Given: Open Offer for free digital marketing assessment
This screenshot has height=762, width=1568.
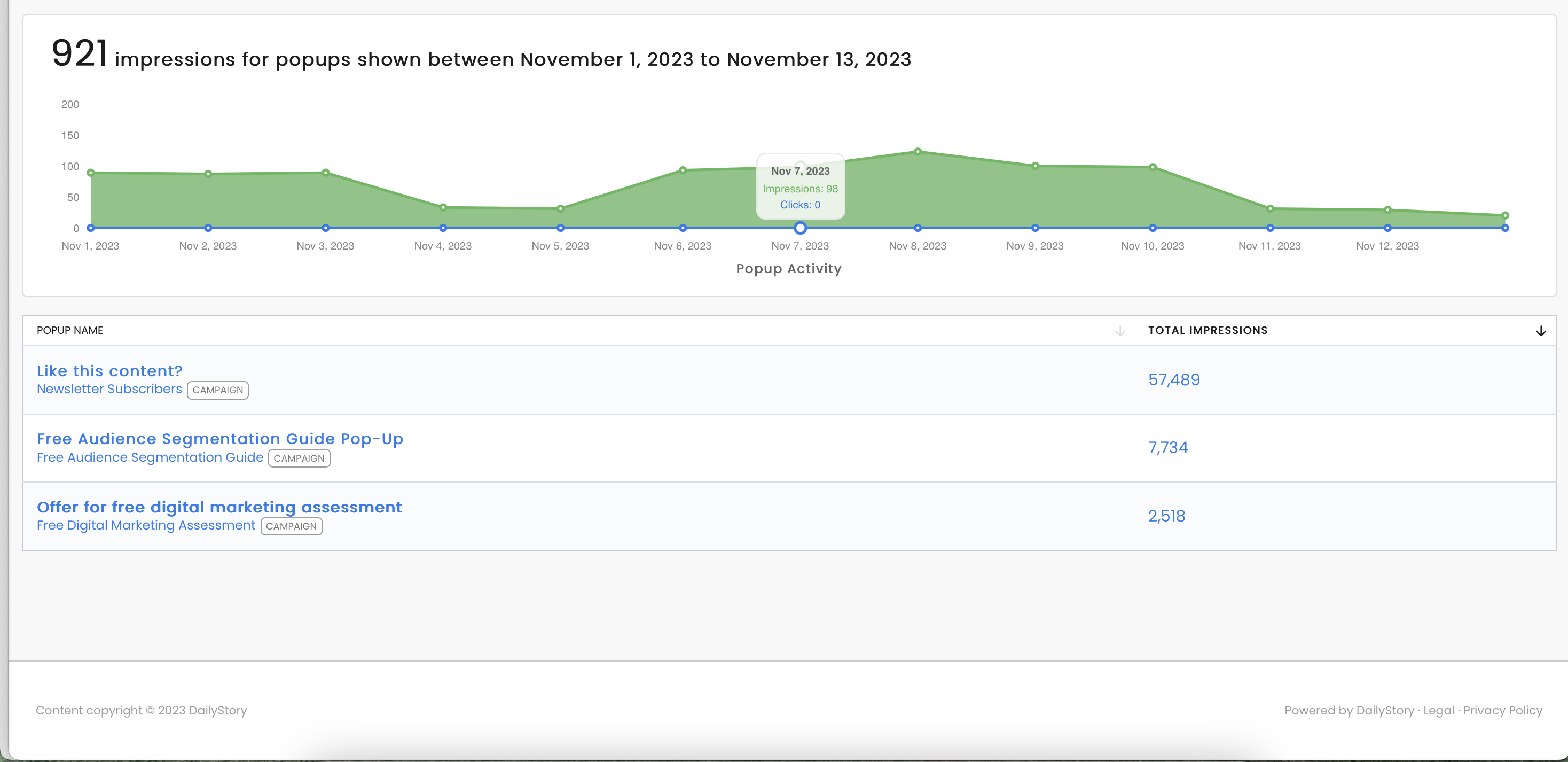Looking at the screenshot, I should [x=219, y=507].
